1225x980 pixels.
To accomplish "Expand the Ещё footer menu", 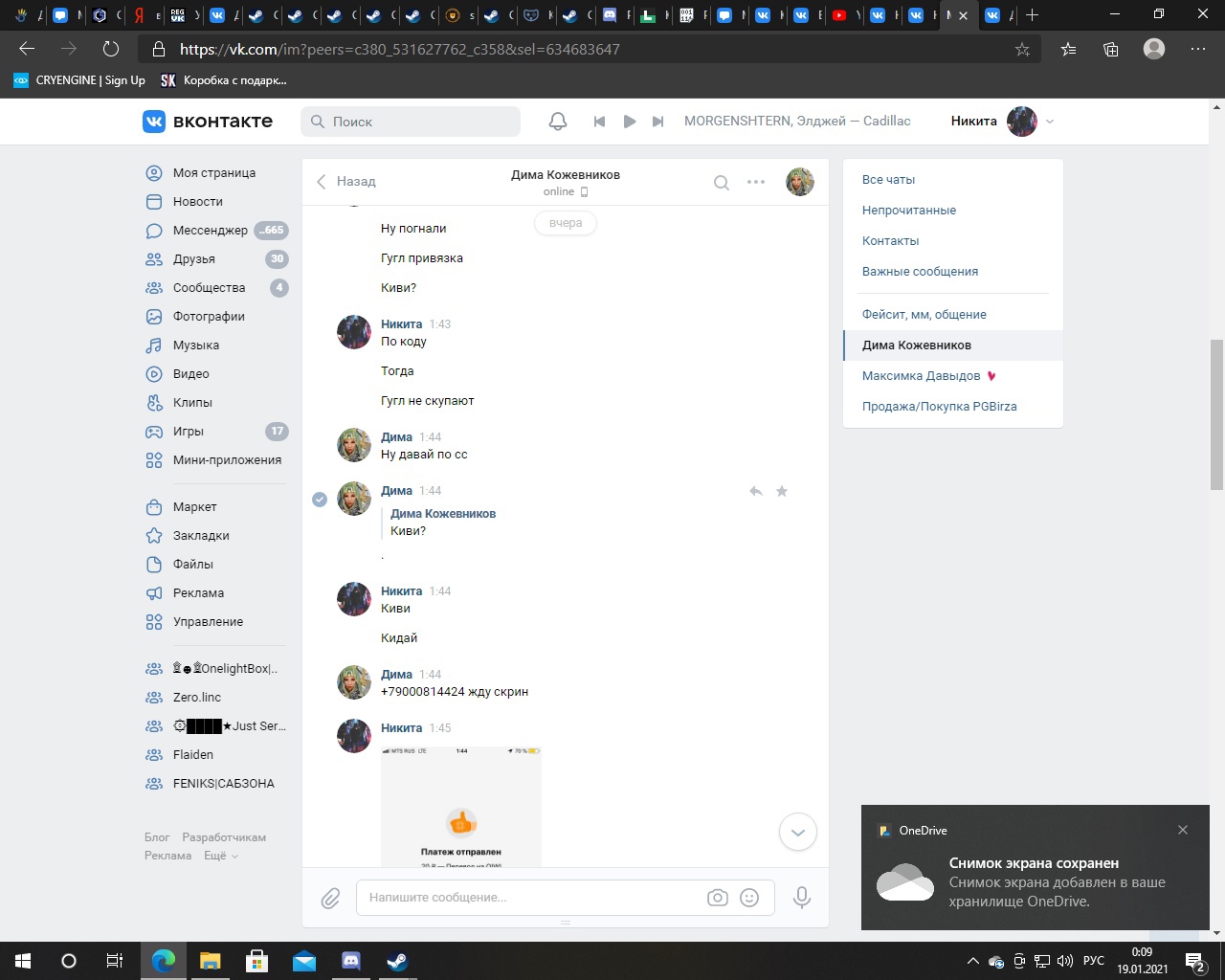I will click(x=221, y=856).
